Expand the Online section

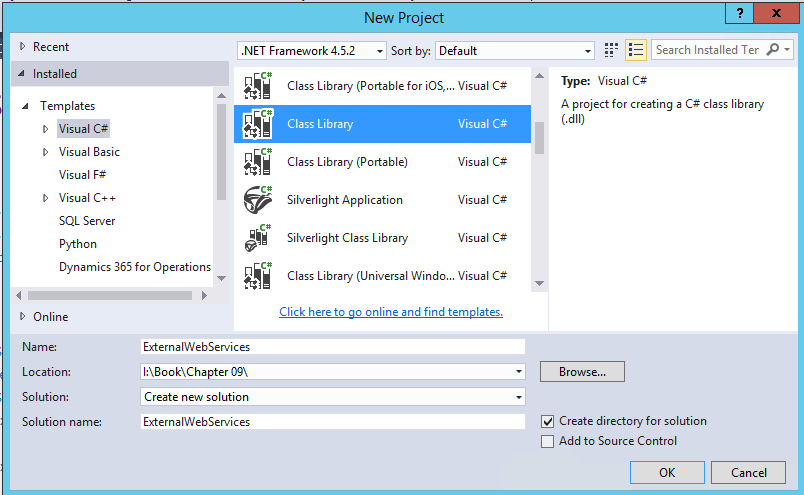[22, 316]
